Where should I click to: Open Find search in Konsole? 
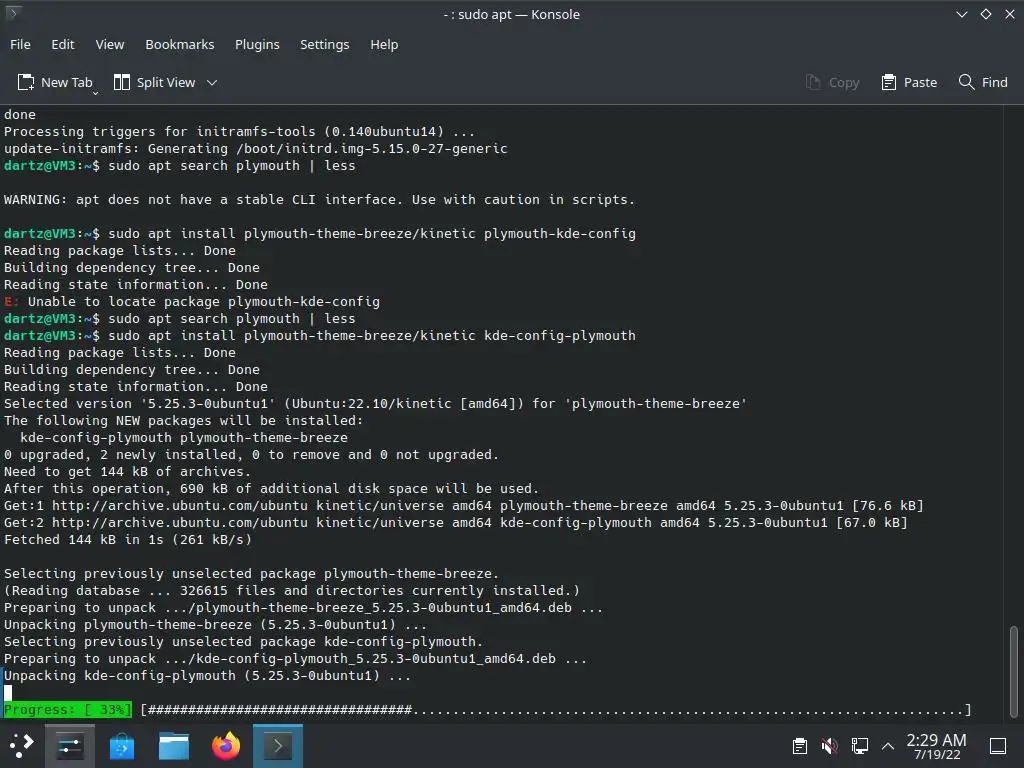(983, 82)
